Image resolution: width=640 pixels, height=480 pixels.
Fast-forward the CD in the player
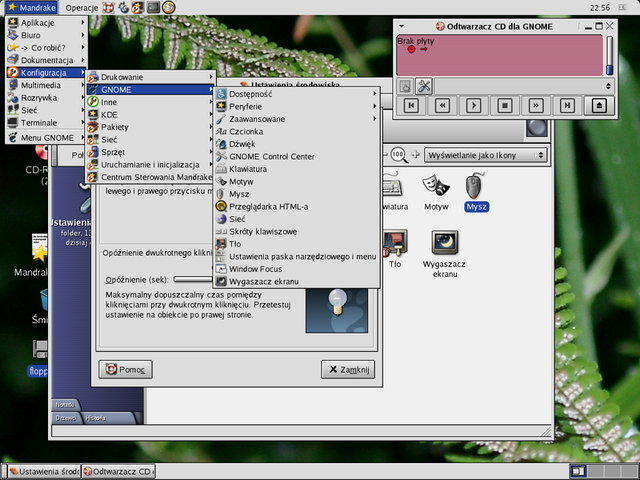(x=536, y=106)
